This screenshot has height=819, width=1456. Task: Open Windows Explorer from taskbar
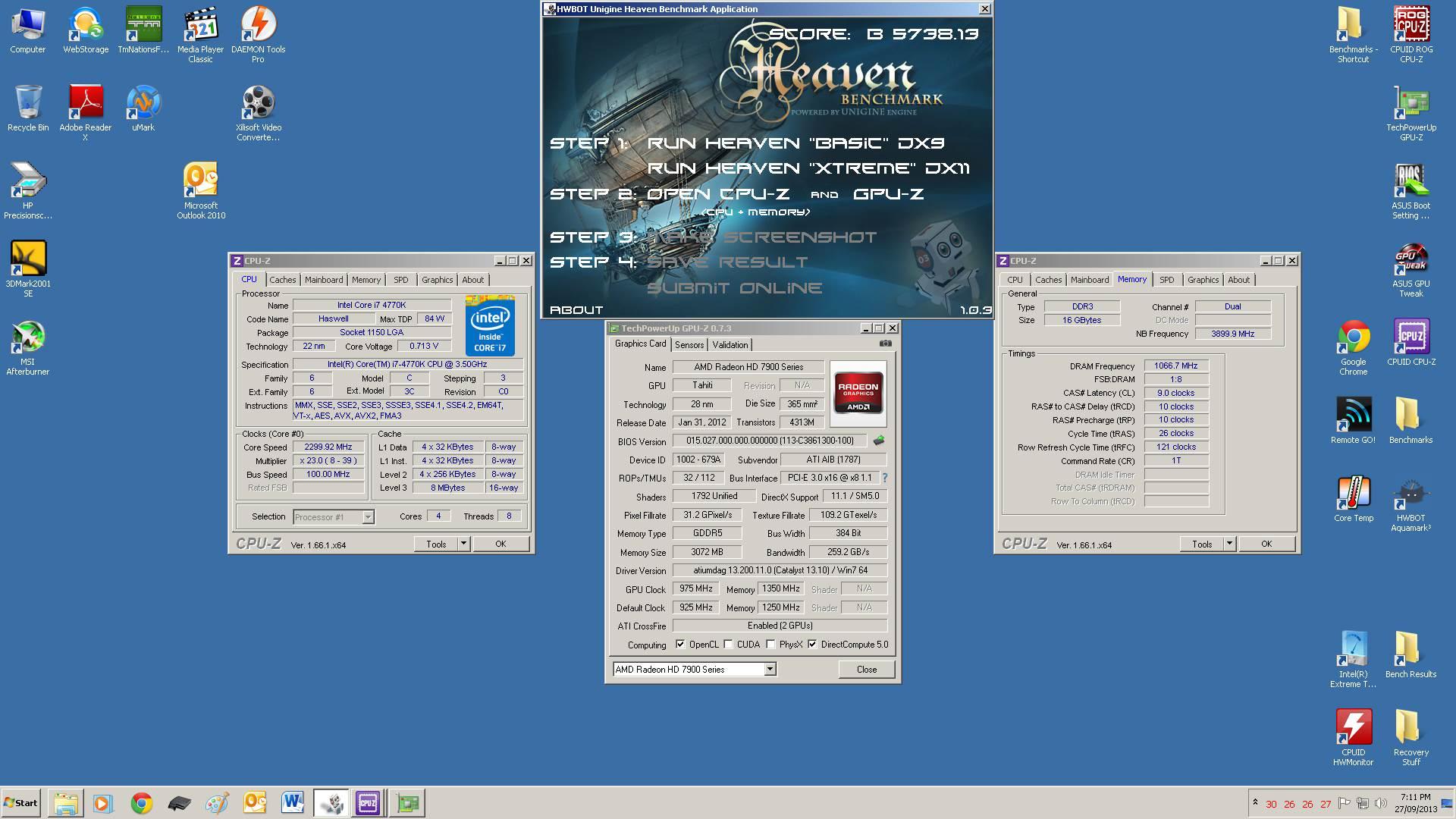coord(66,802)
